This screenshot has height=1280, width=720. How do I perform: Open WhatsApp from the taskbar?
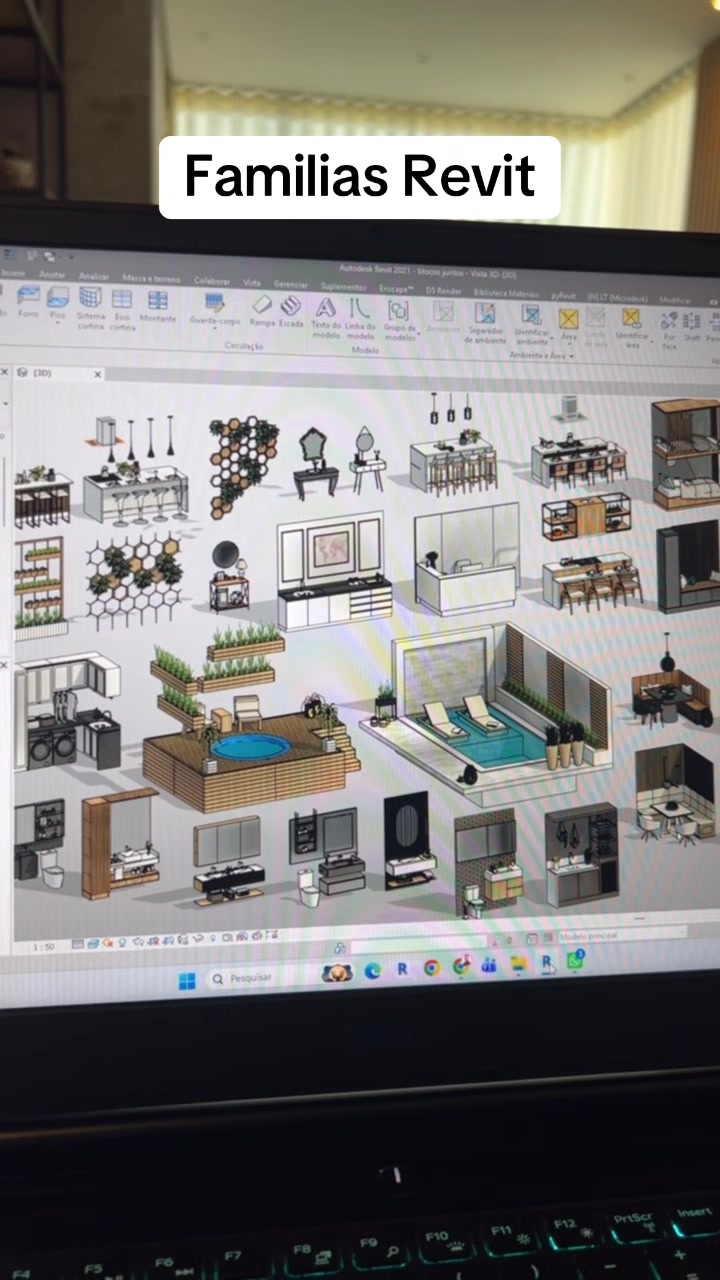tap(576, 960)
